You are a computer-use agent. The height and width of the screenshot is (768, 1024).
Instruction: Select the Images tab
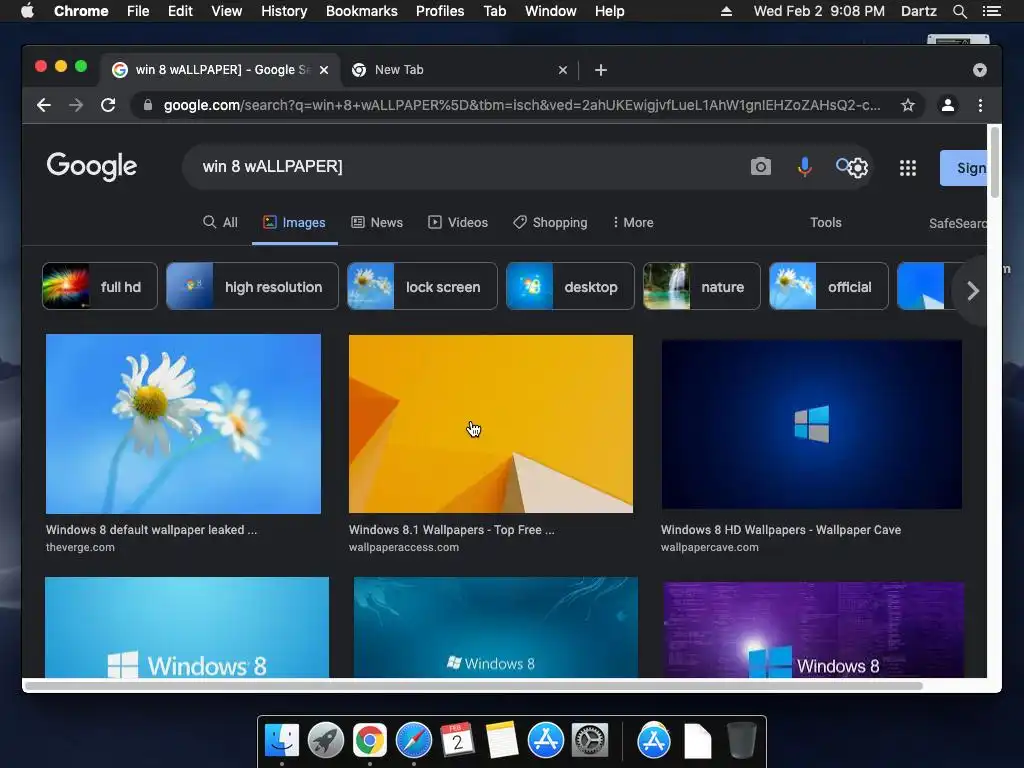click(295, 223)
